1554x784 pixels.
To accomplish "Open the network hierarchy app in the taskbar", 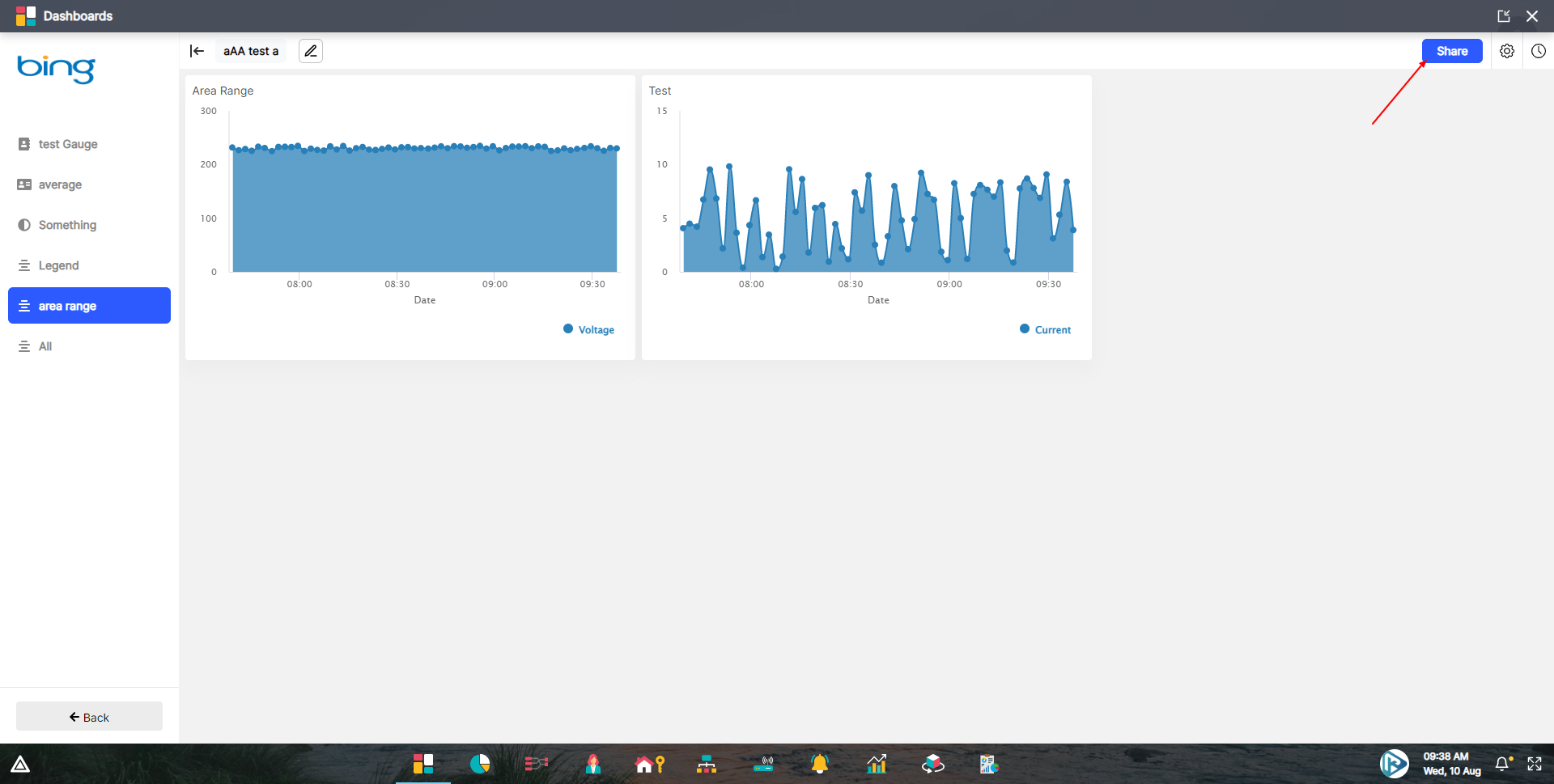I will tap(706, 763).
